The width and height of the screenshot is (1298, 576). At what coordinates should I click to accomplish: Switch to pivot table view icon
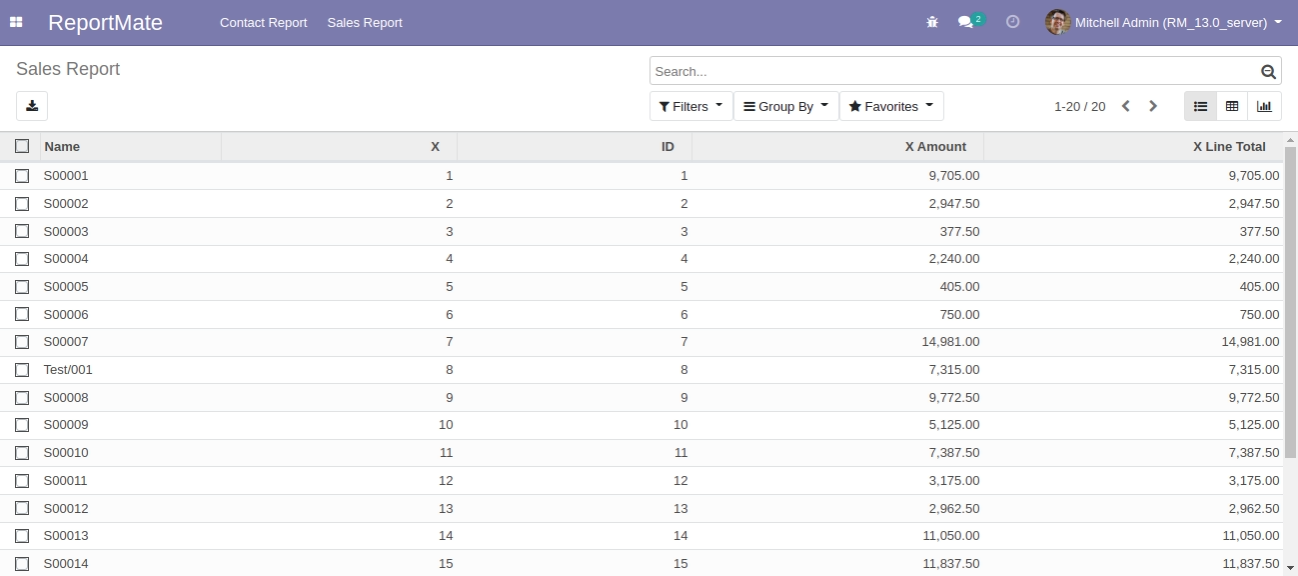point(1232,106)
